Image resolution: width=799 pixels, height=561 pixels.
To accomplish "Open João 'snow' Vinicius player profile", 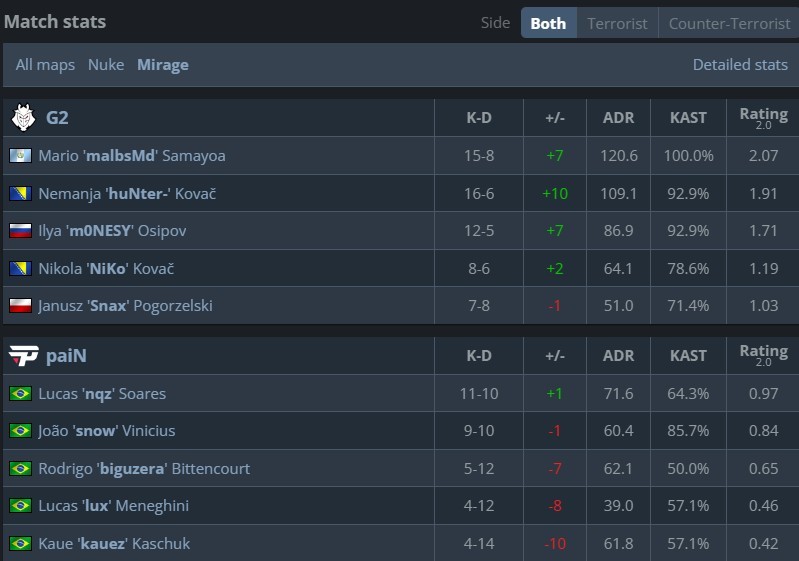I will (106, 431).
